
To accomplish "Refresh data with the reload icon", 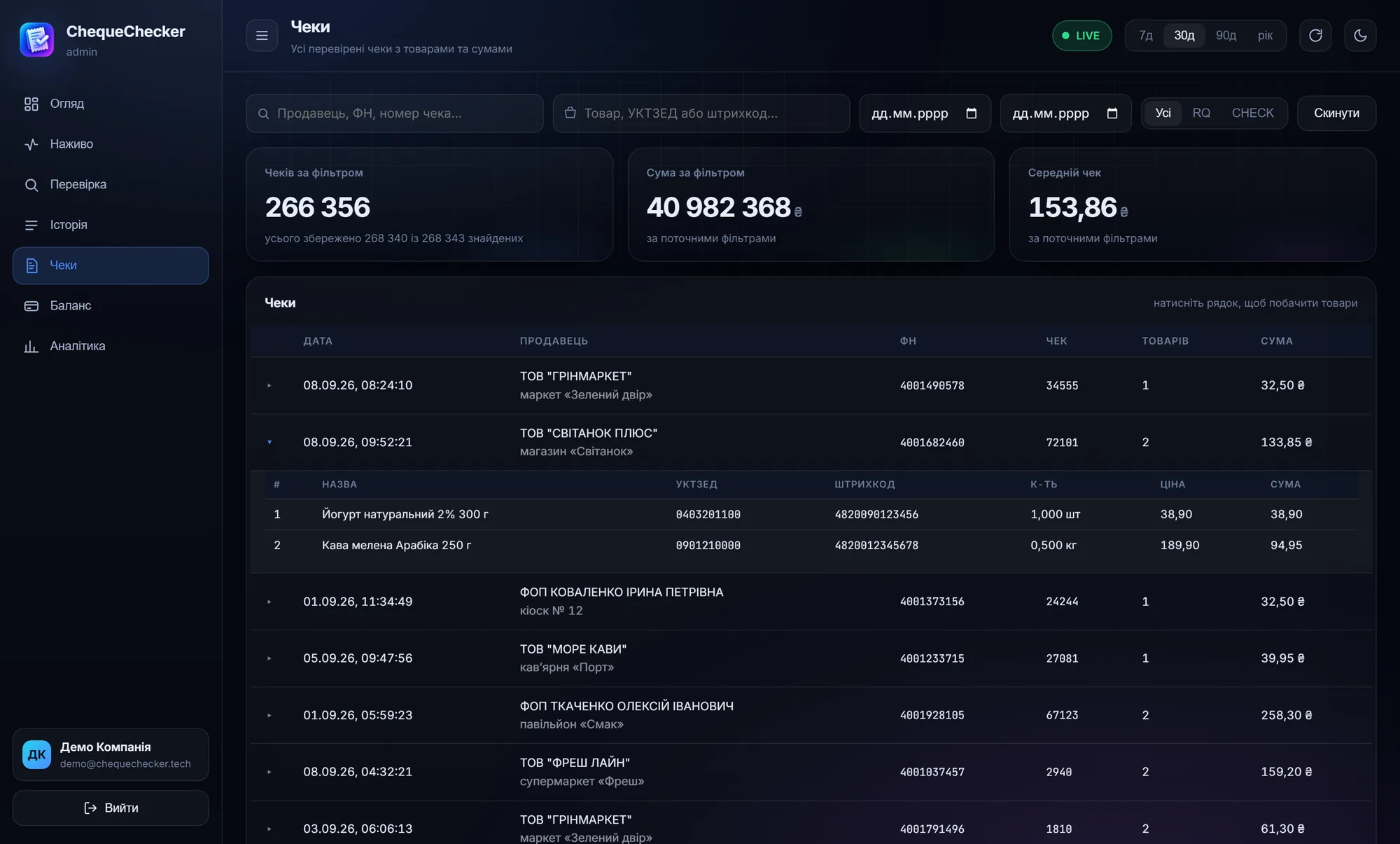I will [1315, 36].
